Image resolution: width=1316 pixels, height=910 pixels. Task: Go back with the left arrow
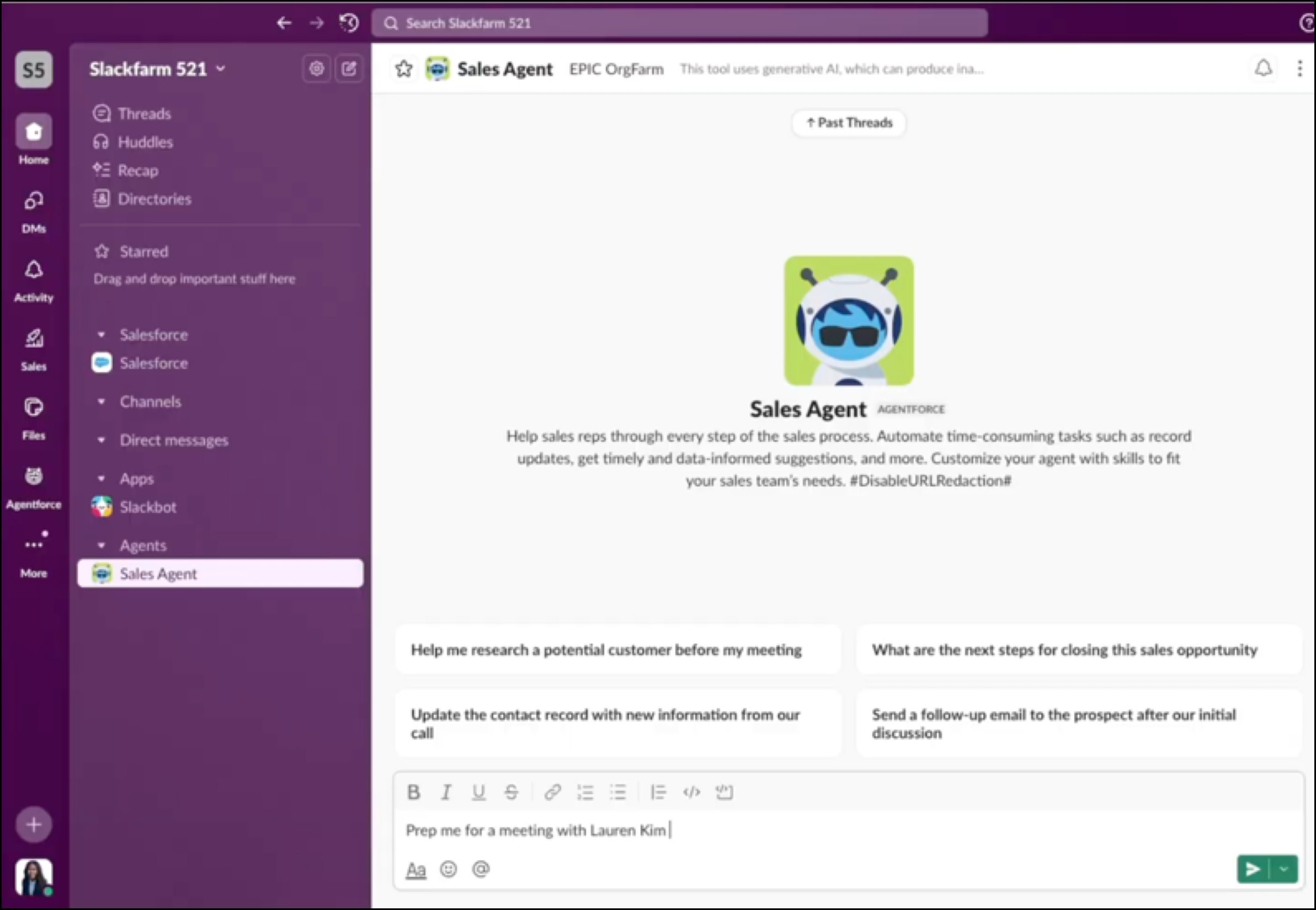[284, 23]
